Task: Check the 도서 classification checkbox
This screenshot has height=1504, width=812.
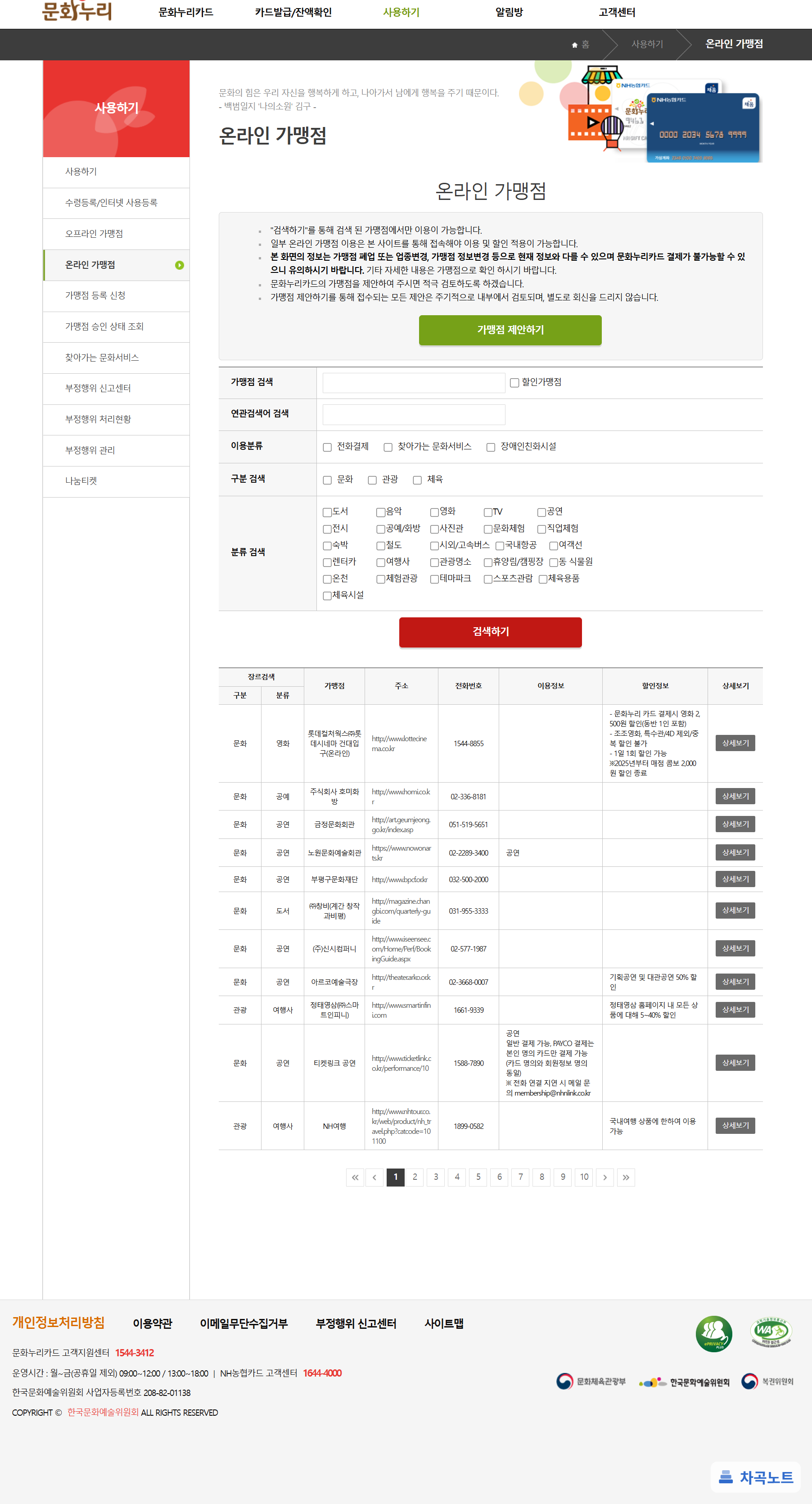Action: click(328, 512)
